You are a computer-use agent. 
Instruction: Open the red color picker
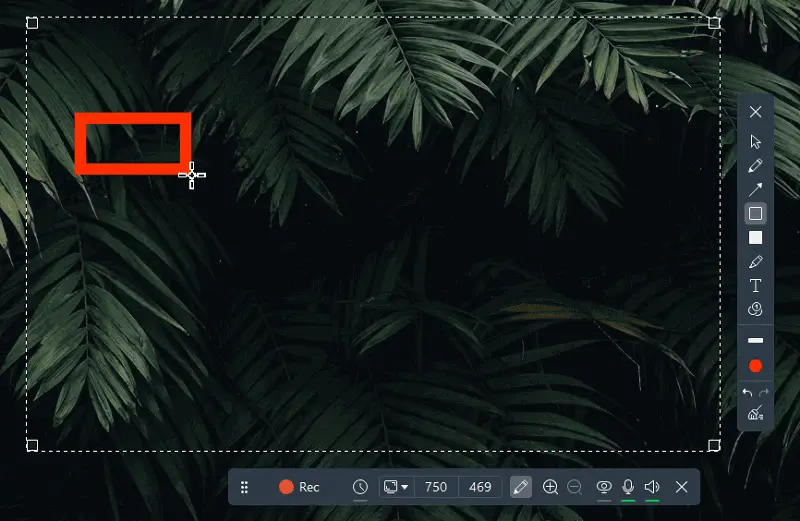tap(755, 366)
